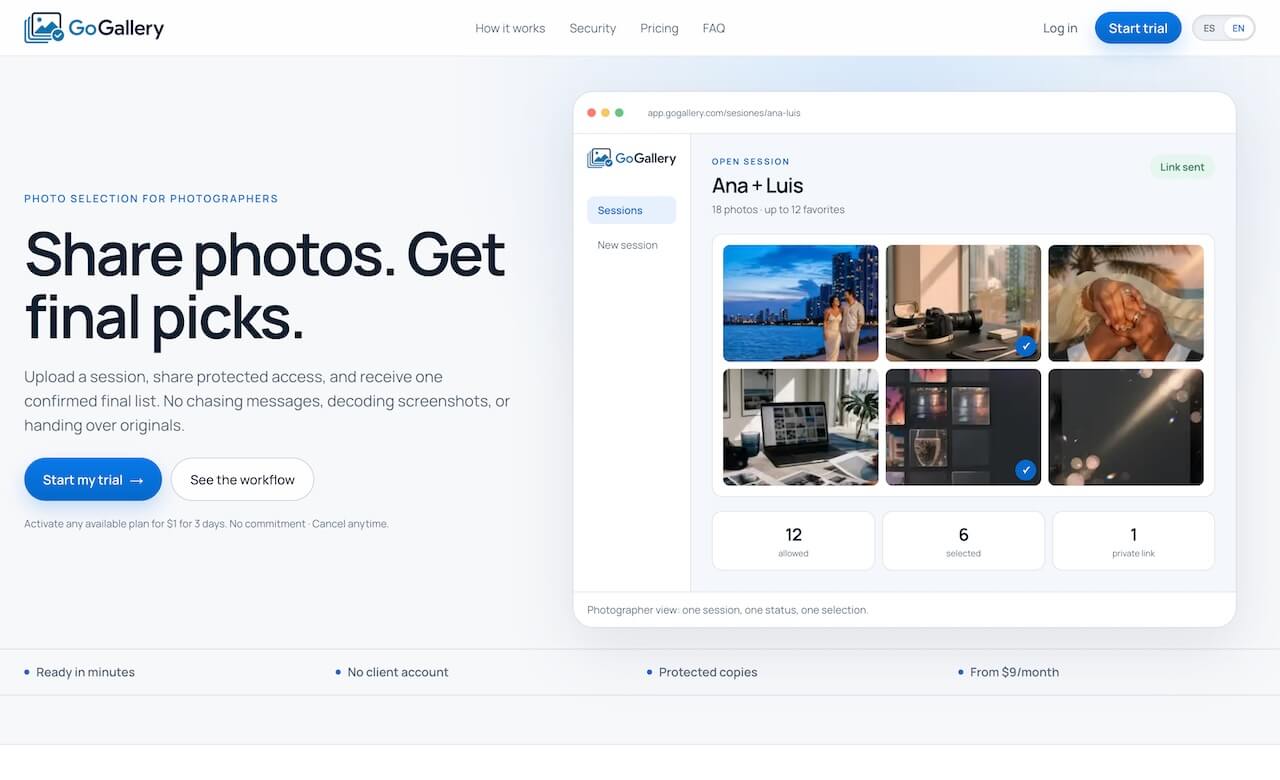1280x780 pixels.
Task: Go to the Security section
Action: click(593, 28)
